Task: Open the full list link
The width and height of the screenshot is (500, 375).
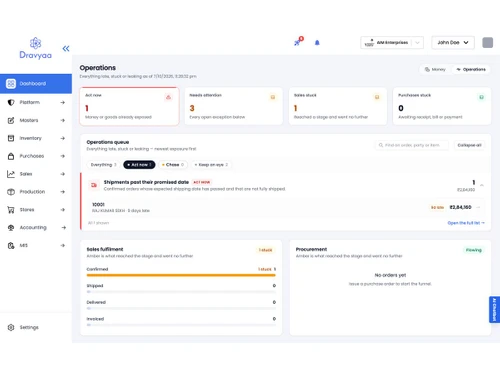Action: pyautogui.click(x=466, y=223)
